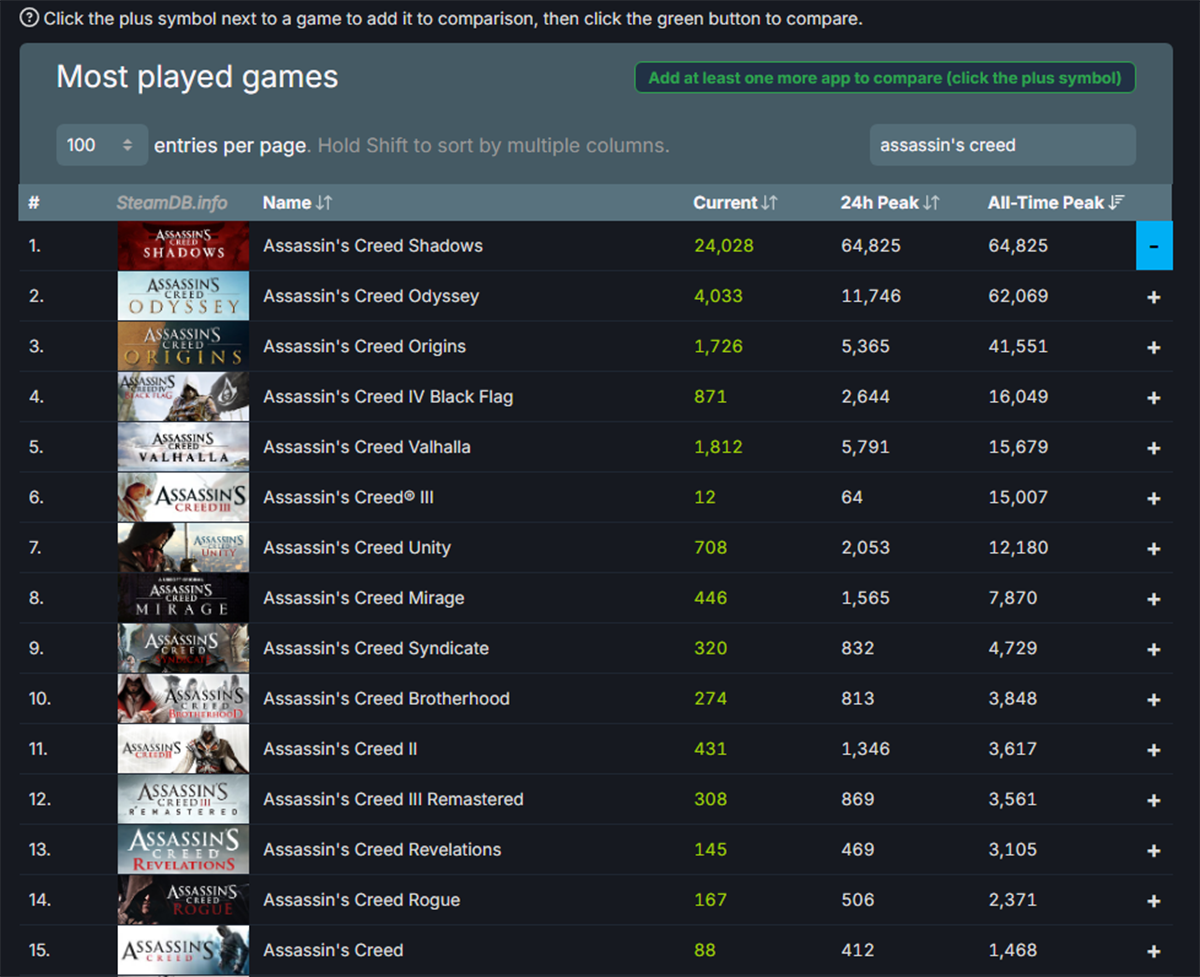This screenshot has width=1200, height=977.
Task: Click plus icon for Assassin's Creed Unity
Action: coord(1153,548)
